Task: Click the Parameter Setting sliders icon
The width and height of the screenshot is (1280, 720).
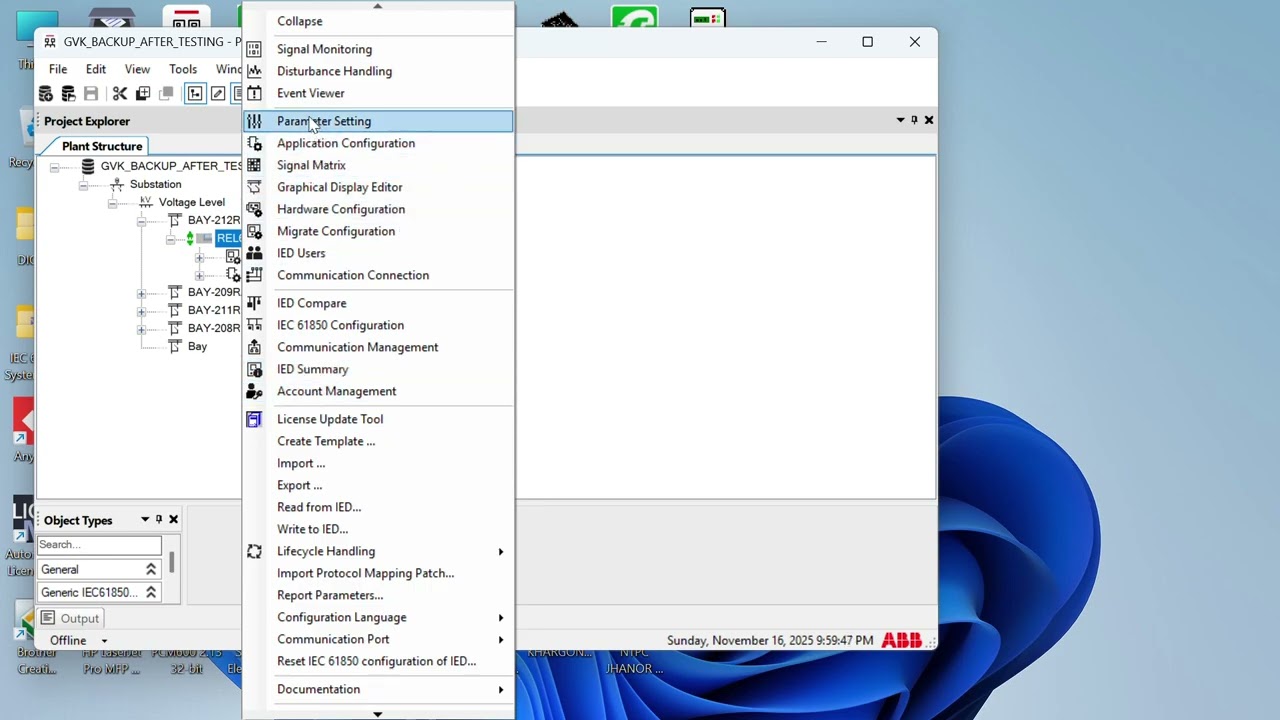Action: [x=254, y=121]
